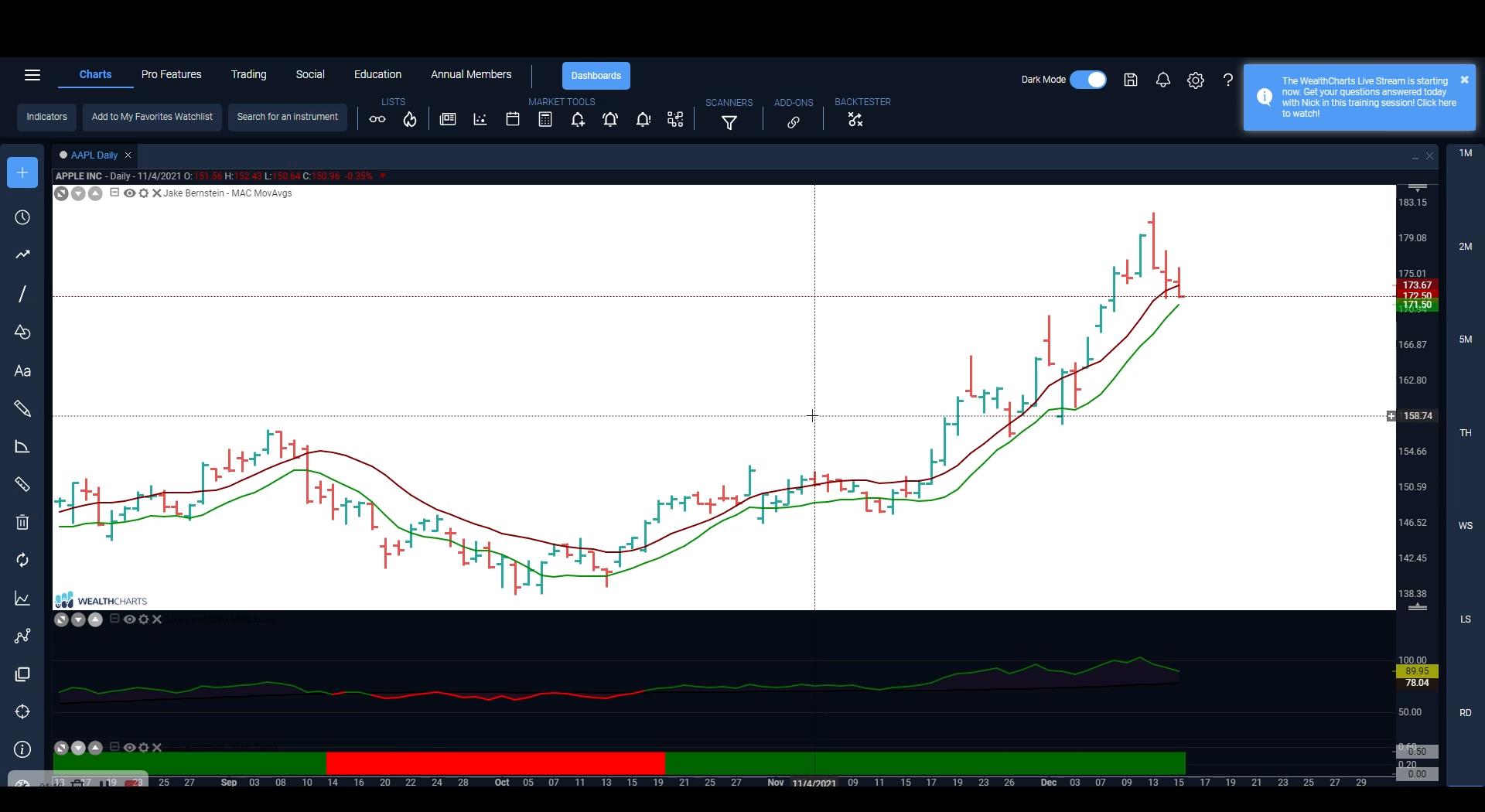Open the Backtester strategy icon

coord(855,120)
